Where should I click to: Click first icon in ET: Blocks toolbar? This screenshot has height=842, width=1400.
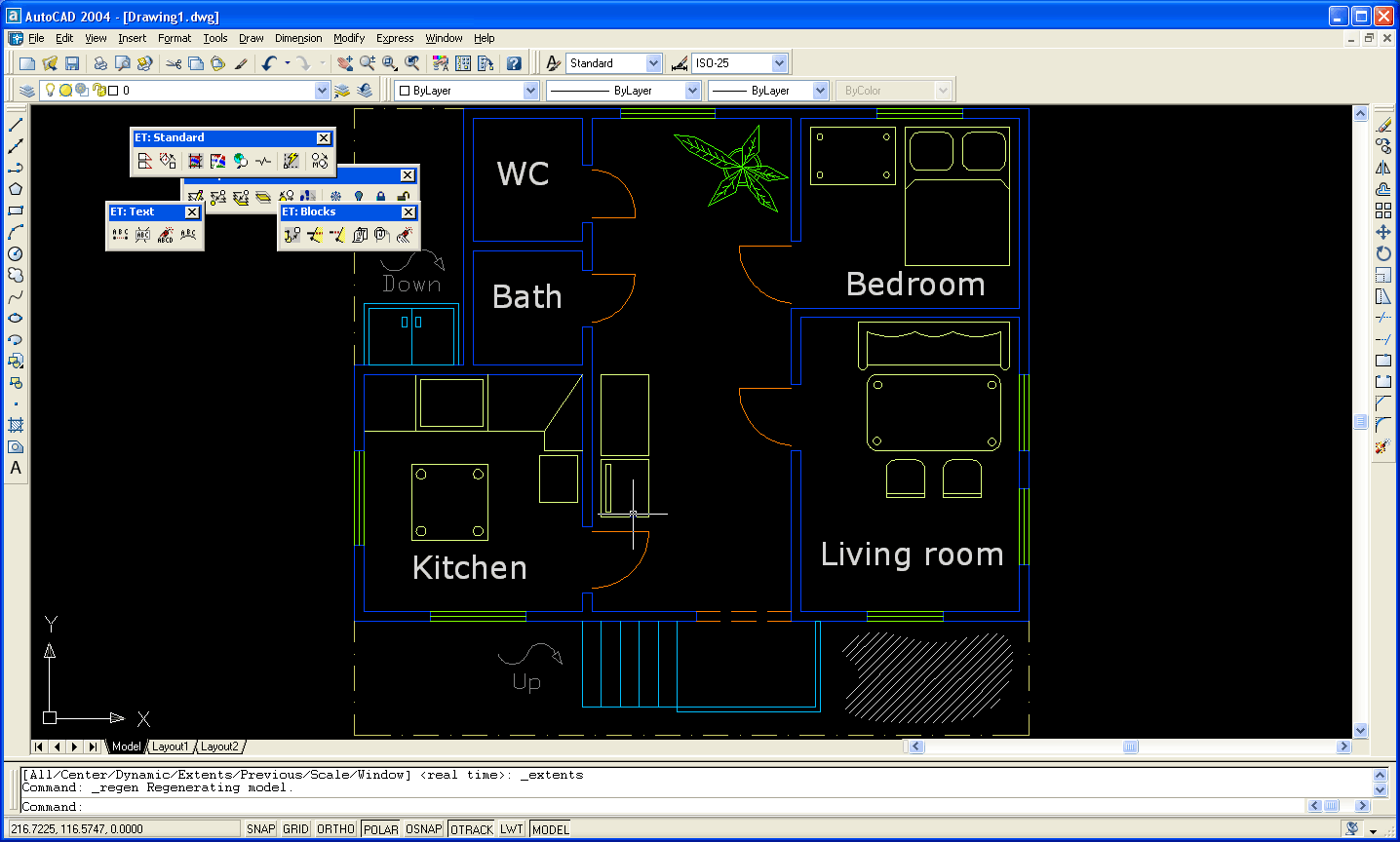[292, 235]
